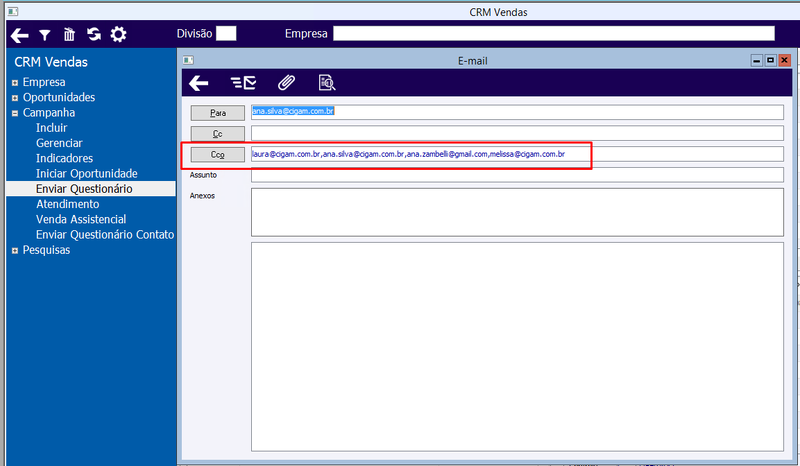
Task: Click the Campanha tree label
Action: point(49,112)
